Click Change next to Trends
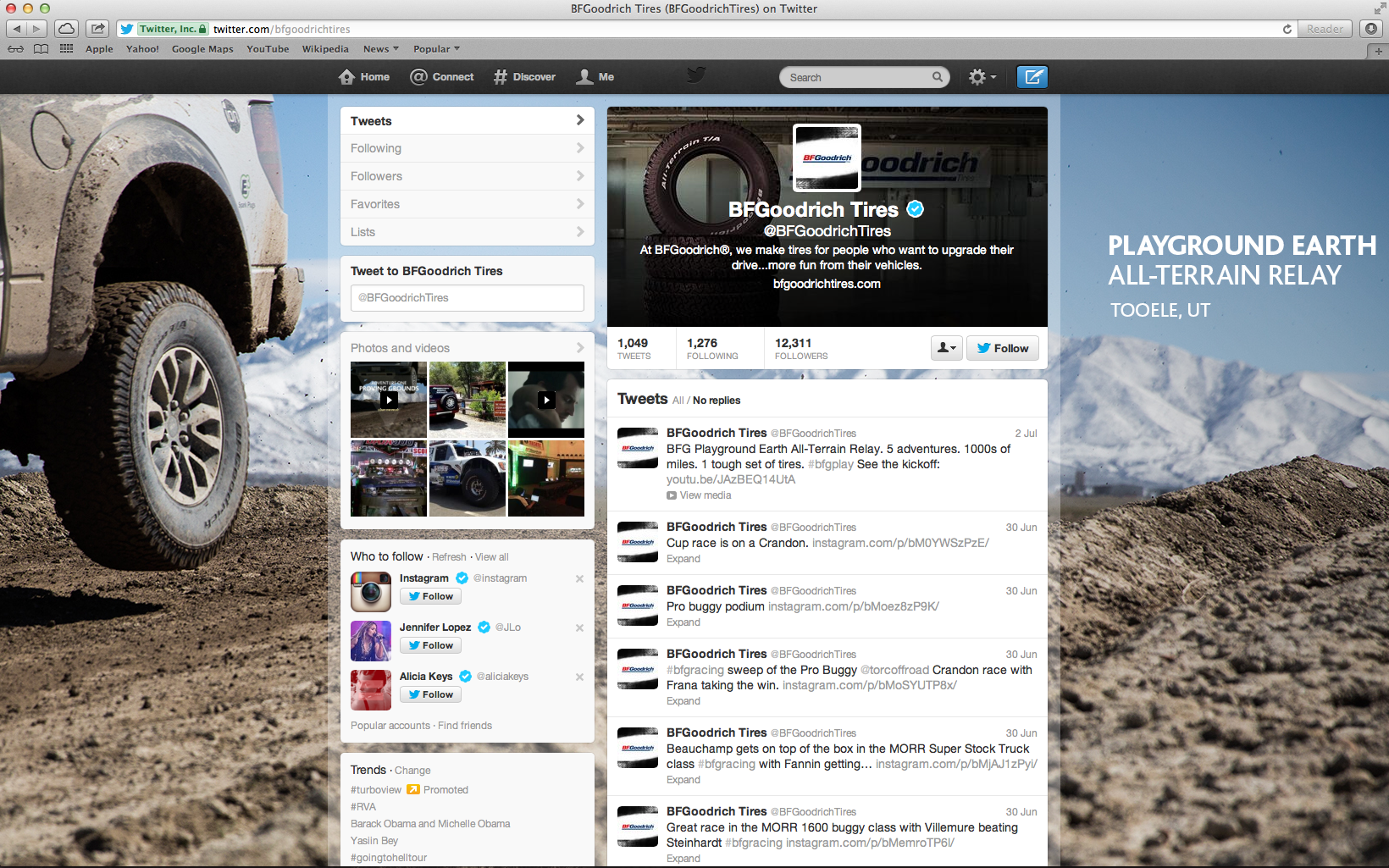Viewport: 1389px width, 868px height. (412, 771)
